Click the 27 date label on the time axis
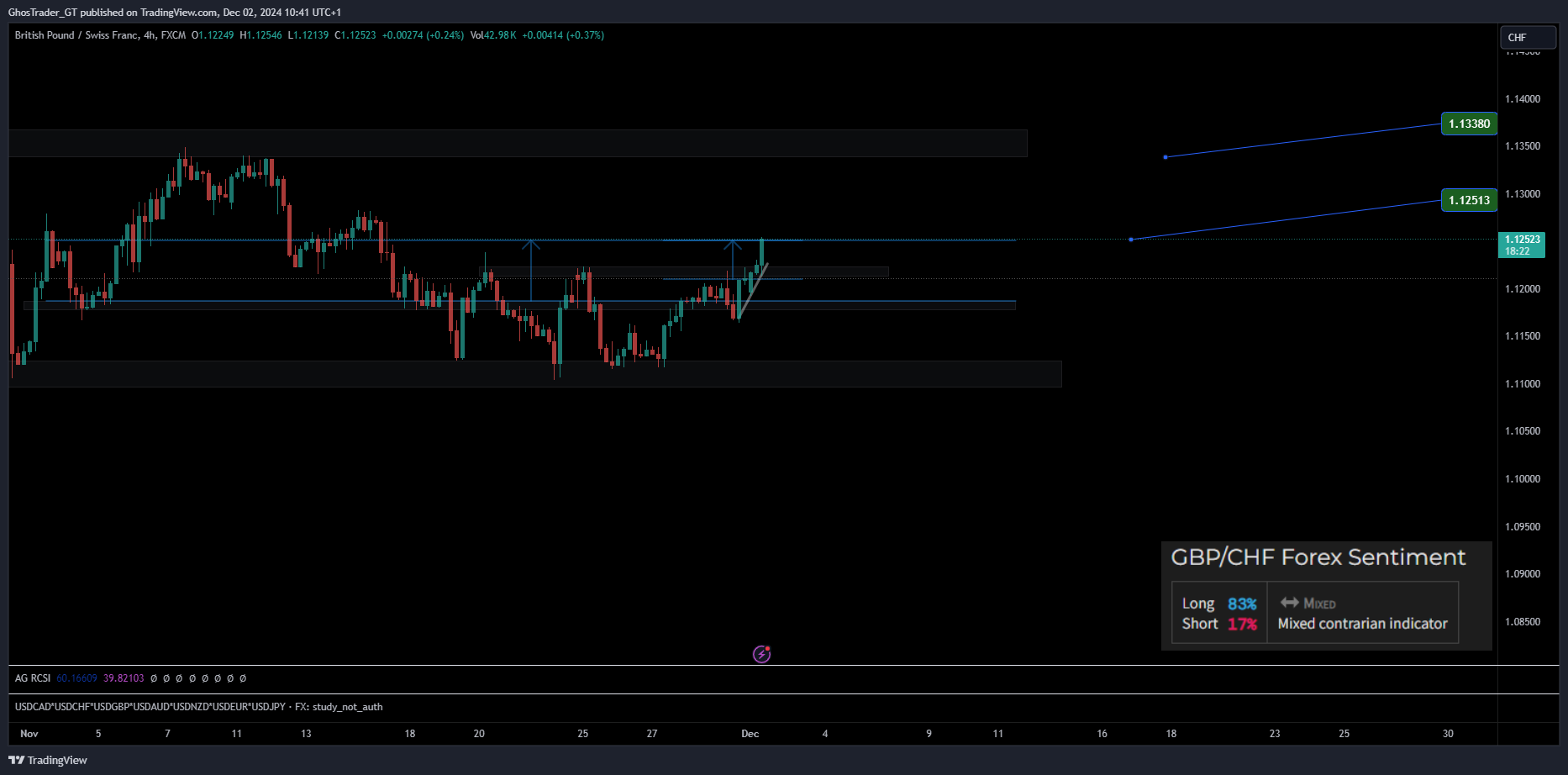1568x775 pixels. coord(652,734)
